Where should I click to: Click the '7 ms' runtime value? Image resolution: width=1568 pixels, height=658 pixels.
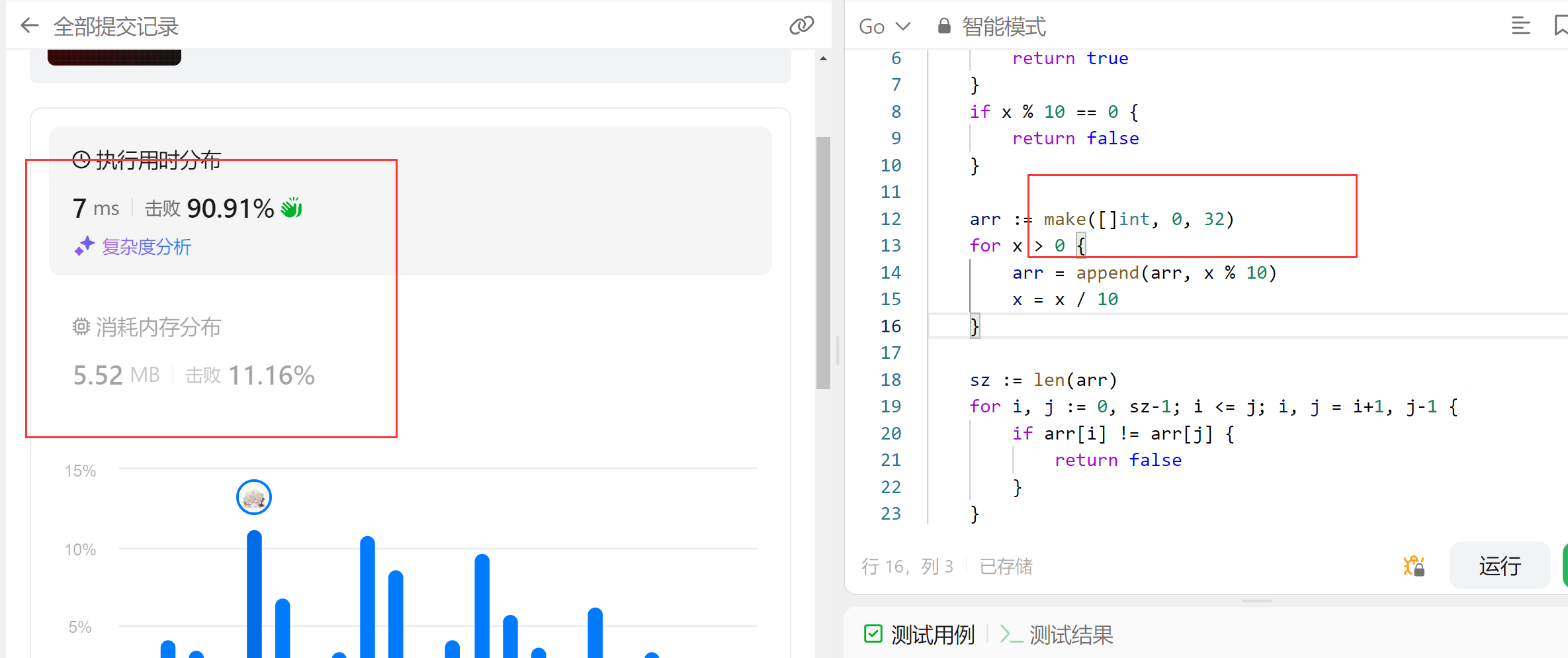96,208
